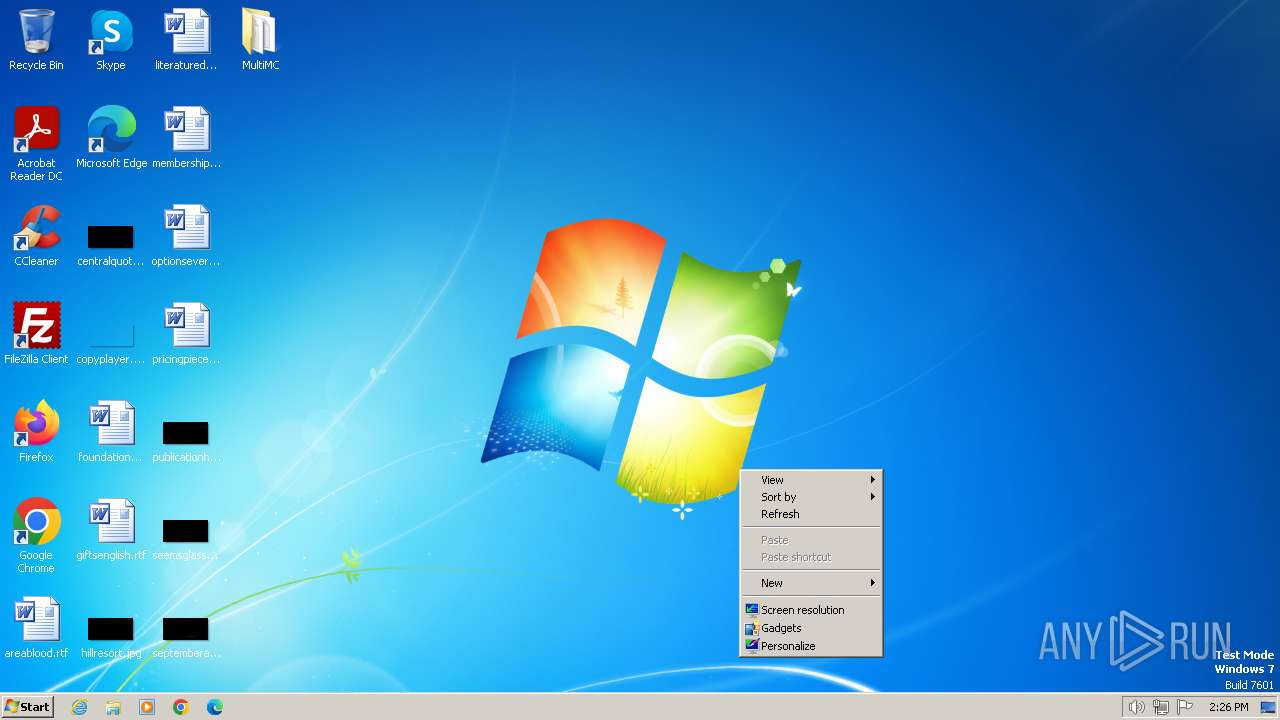Launch Chrome from the taskbar

(181, 707)
